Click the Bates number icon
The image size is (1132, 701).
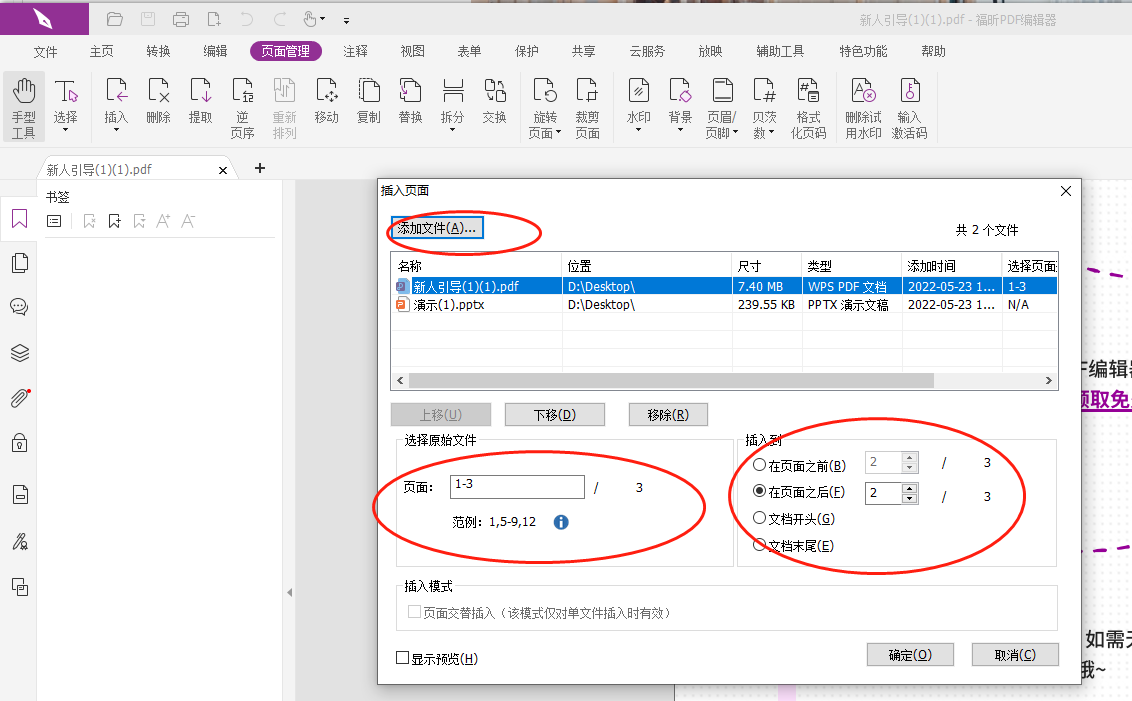tap(764, 92)
